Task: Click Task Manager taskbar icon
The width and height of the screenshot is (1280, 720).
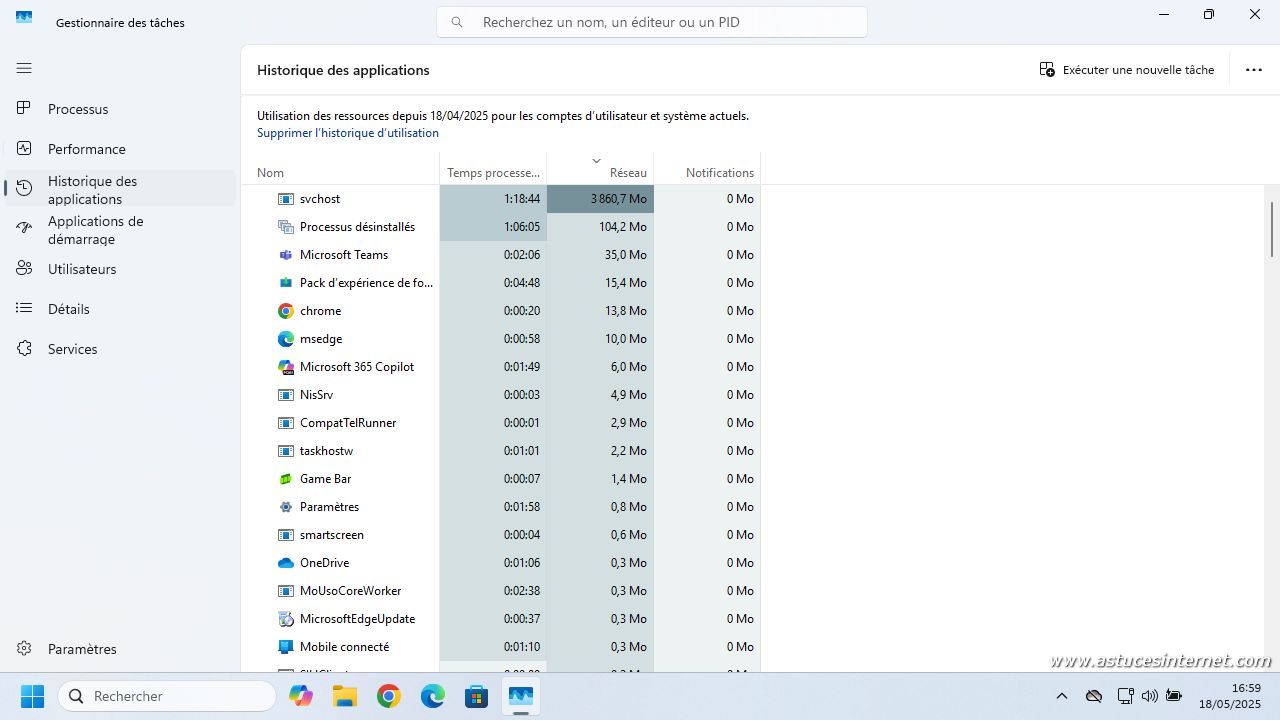Action: 521,696
